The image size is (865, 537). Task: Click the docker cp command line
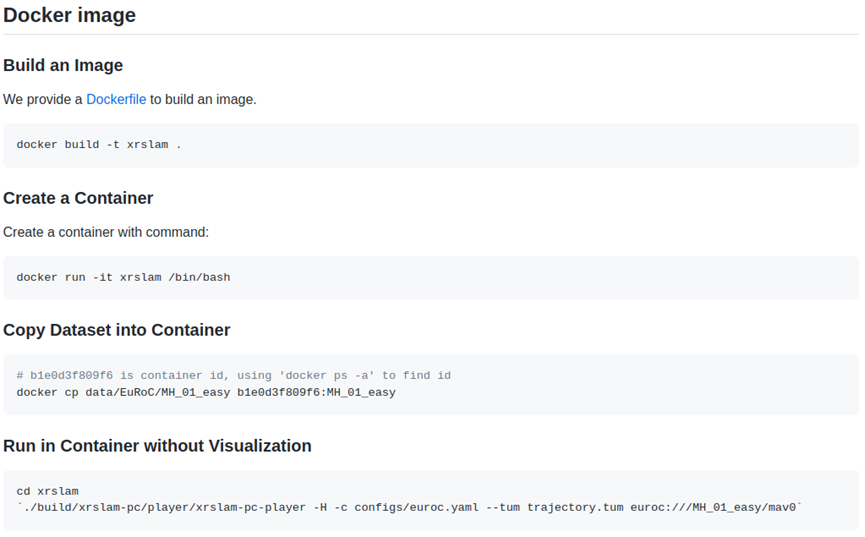click(206, 392)
